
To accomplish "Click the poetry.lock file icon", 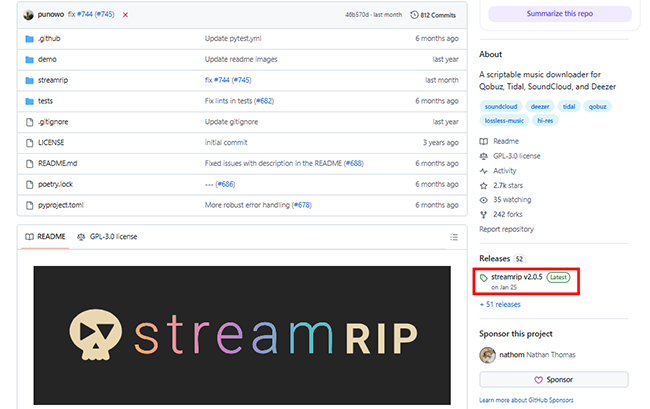I will pos(29,184).
